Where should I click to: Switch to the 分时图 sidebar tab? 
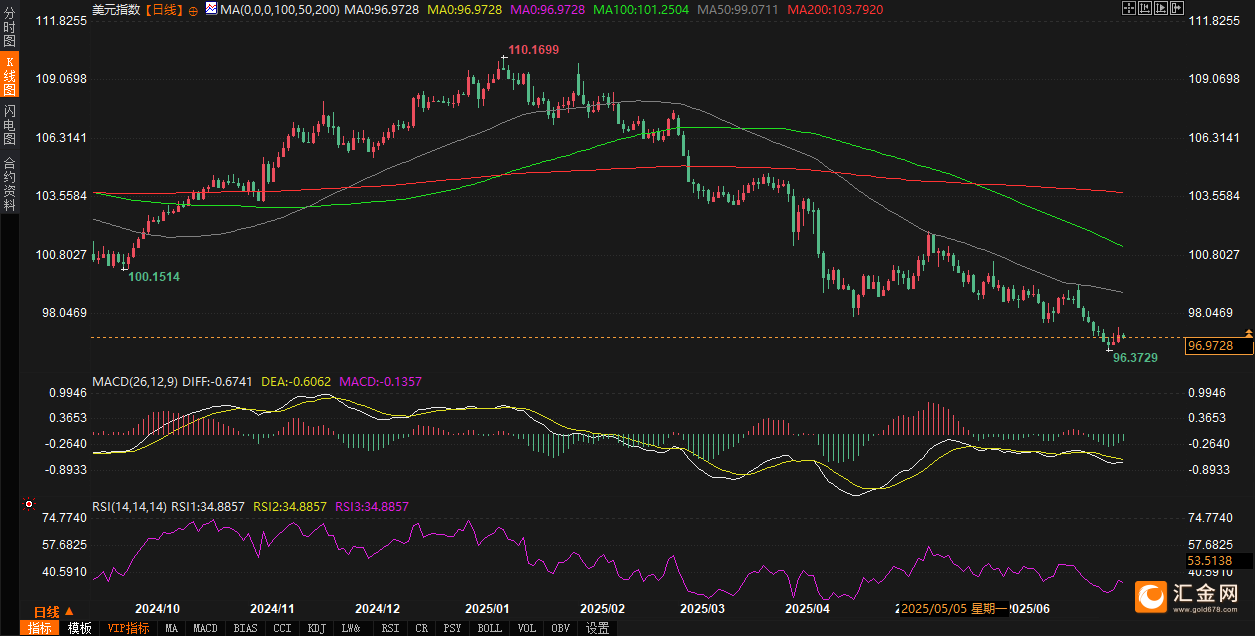point(9,27)
